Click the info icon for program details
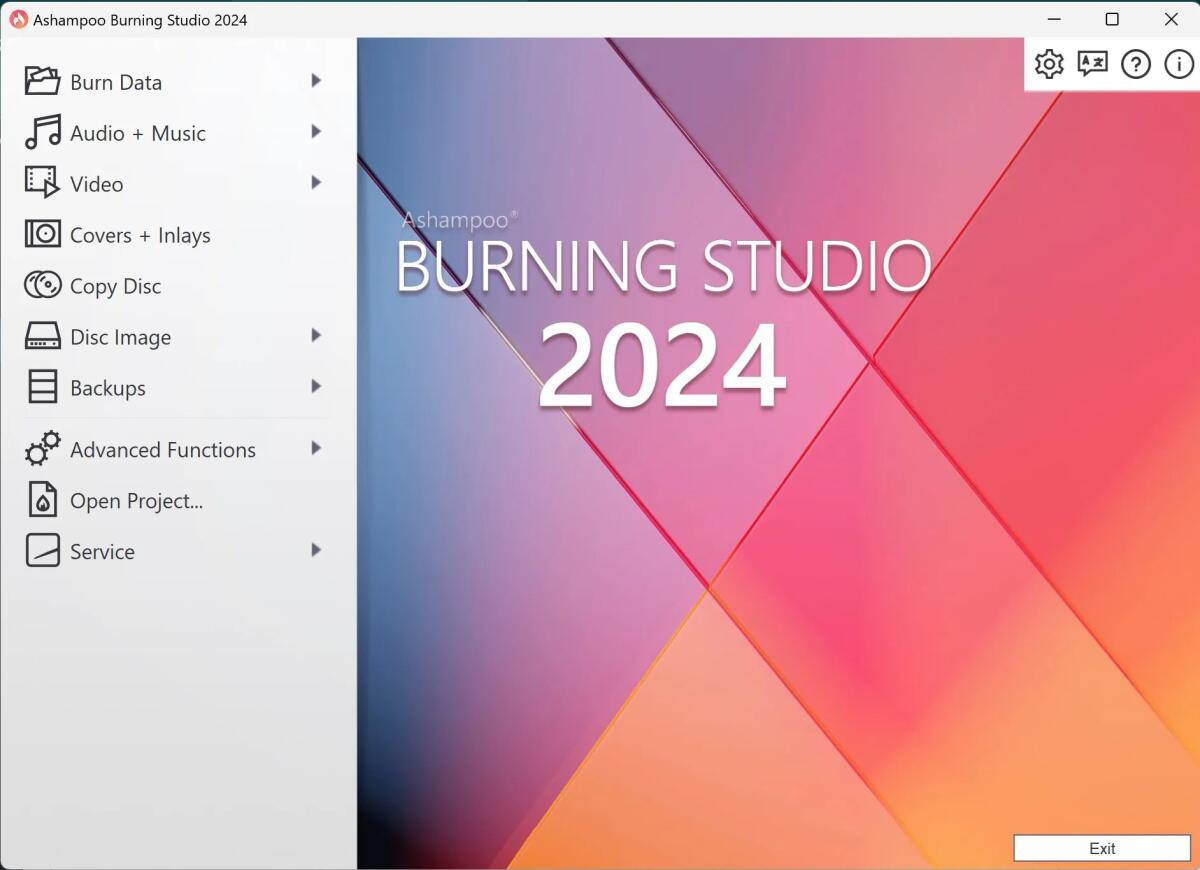Image resolution: width=1200 pixels, height=870 pixels. coord(1178,63)
